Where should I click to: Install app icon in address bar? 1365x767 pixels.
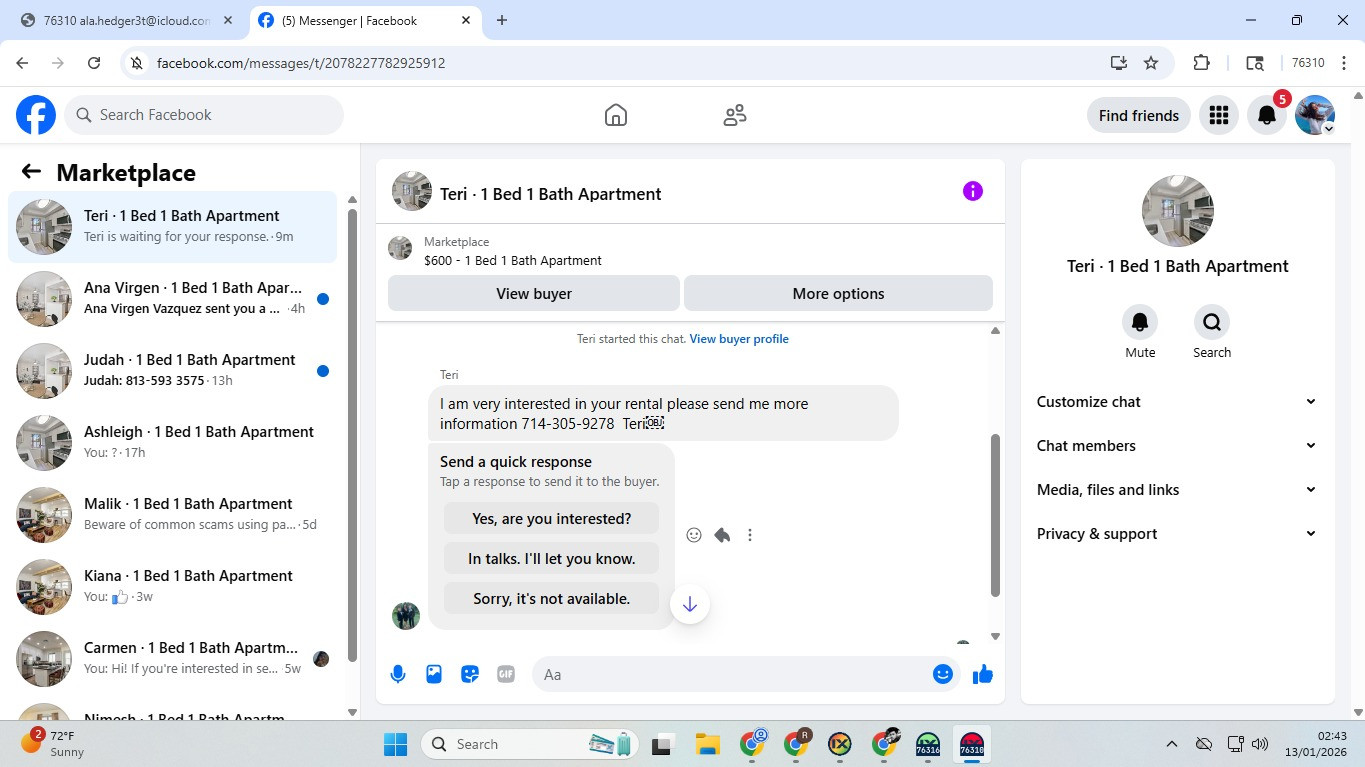(x=1119, y=63)
